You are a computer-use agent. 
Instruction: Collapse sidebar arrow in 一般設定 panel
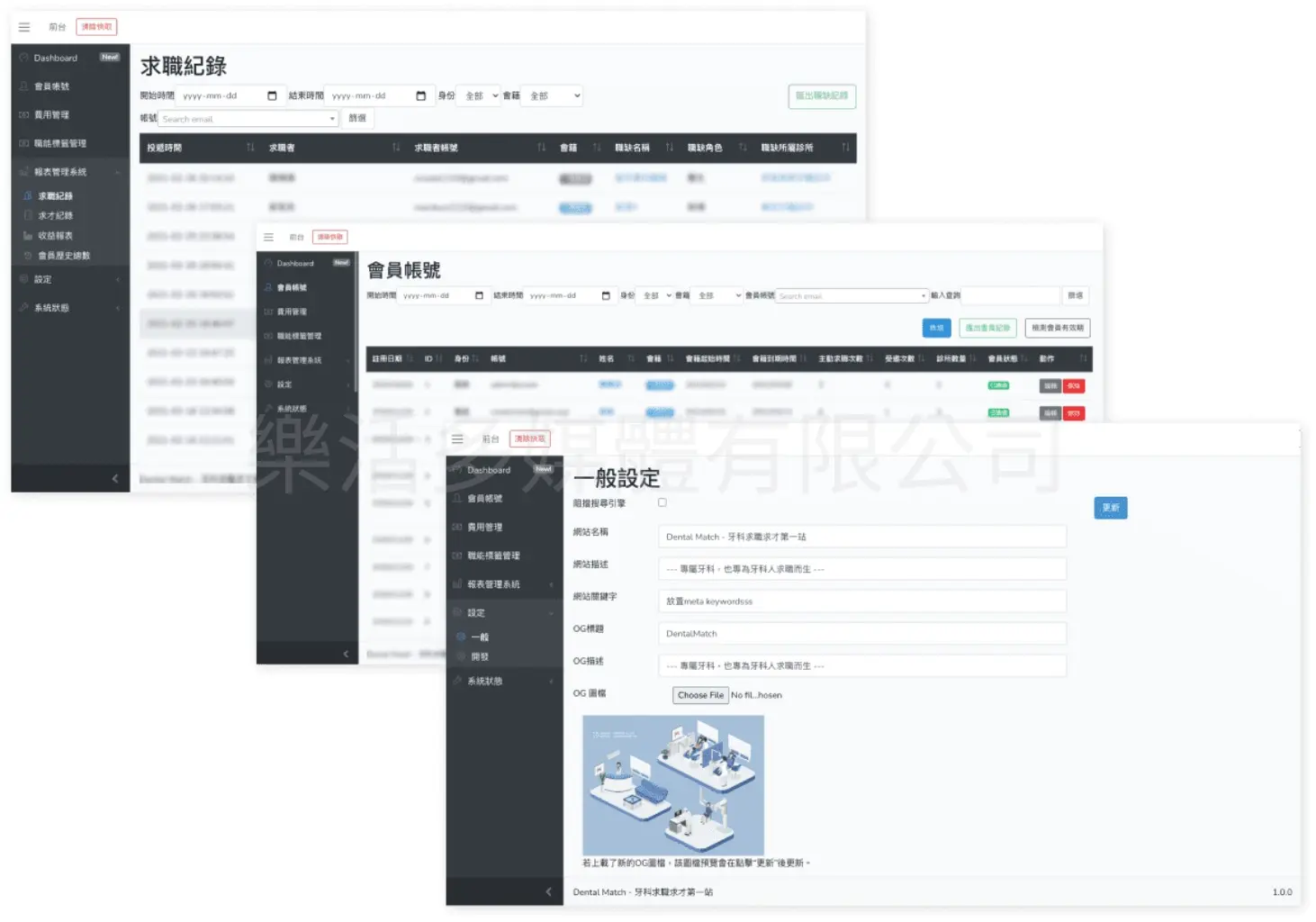[x=548, y=891]
